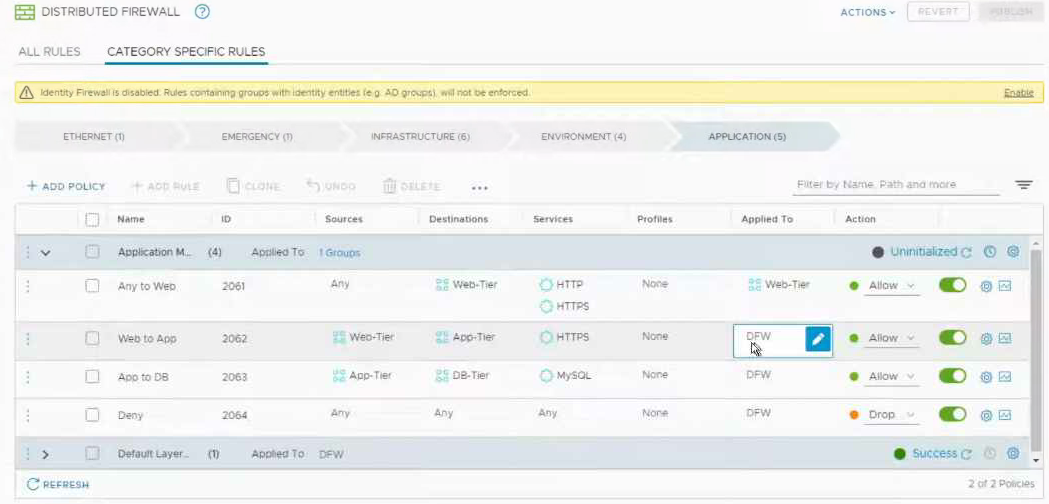
Task: Disable the Any to Web rule toggle
Action: coord(952,285)
